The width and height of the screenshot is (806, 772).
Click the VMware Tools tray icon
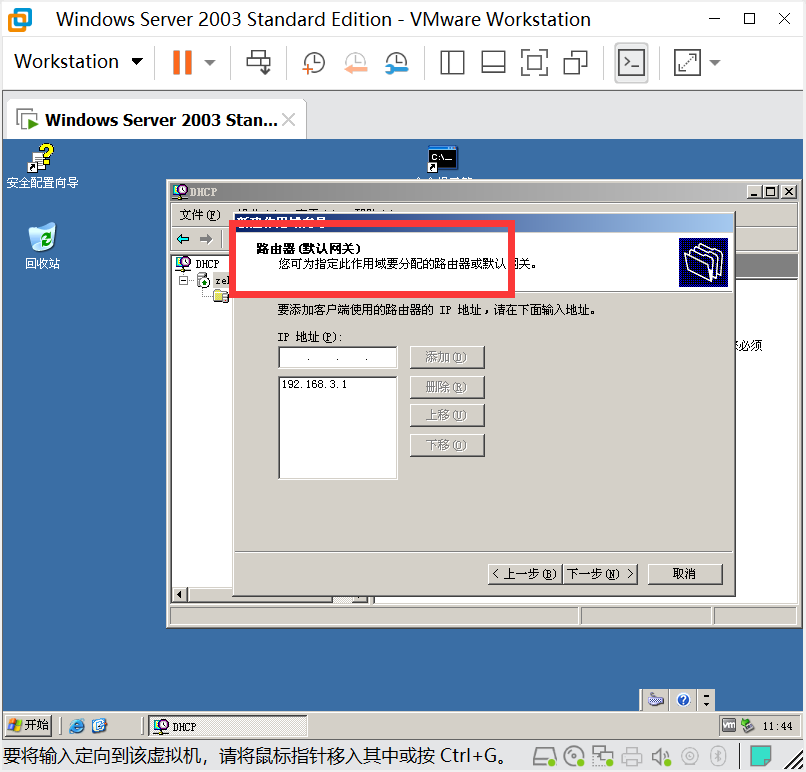click(x=729, y=725)
